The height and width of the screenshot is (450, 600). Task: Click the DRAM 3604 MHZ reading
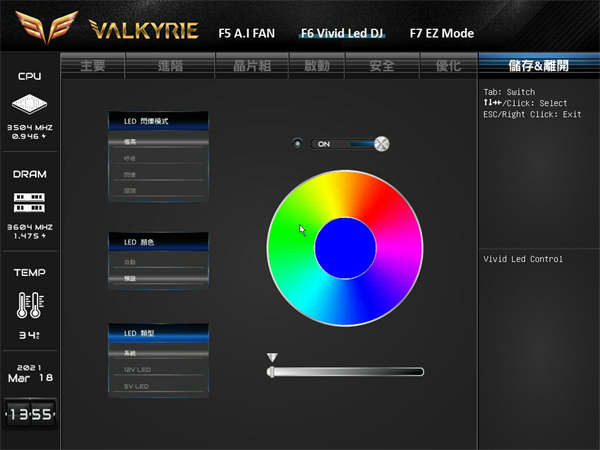(x=30, y=227)
